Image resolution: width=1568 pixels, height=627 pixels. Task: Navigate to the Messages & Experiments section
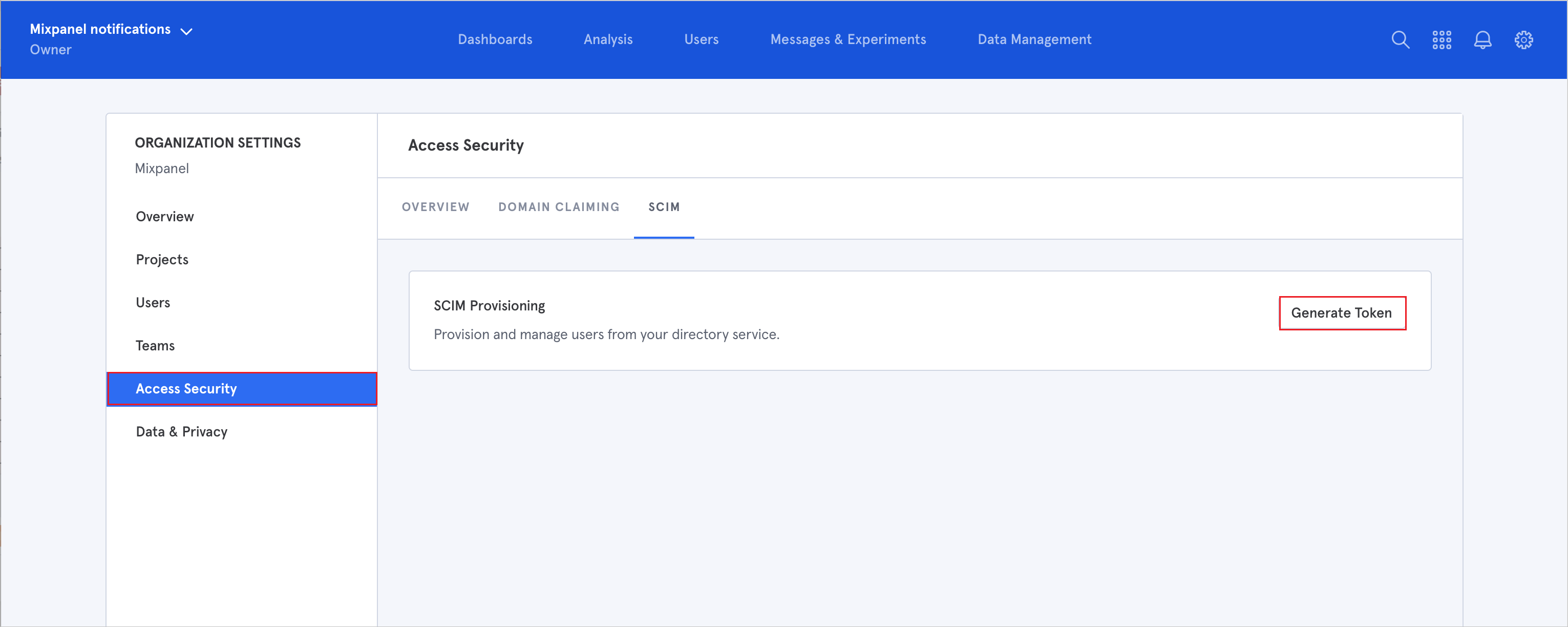848,40
